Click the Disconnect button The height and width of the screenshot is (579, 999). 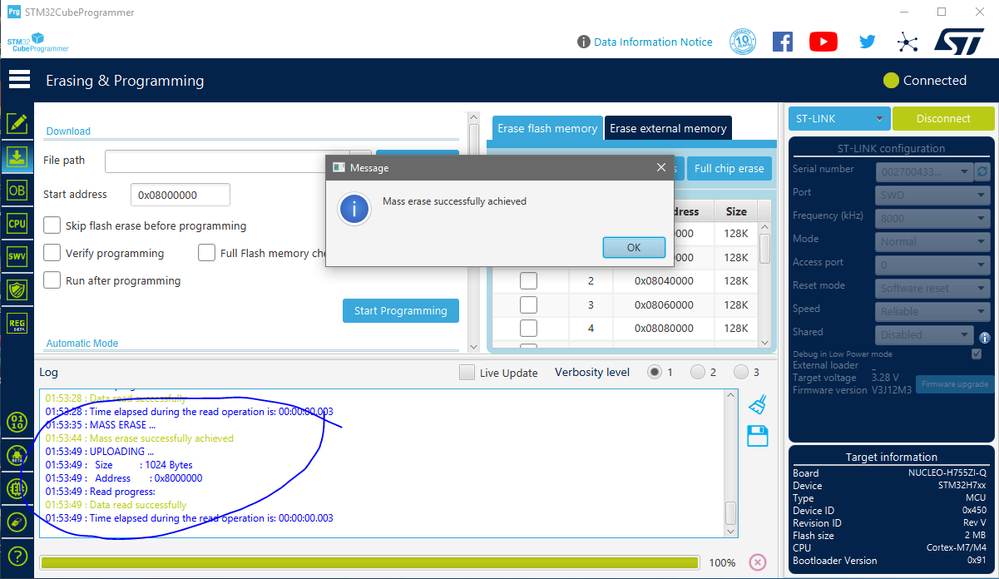pos(943,118)
